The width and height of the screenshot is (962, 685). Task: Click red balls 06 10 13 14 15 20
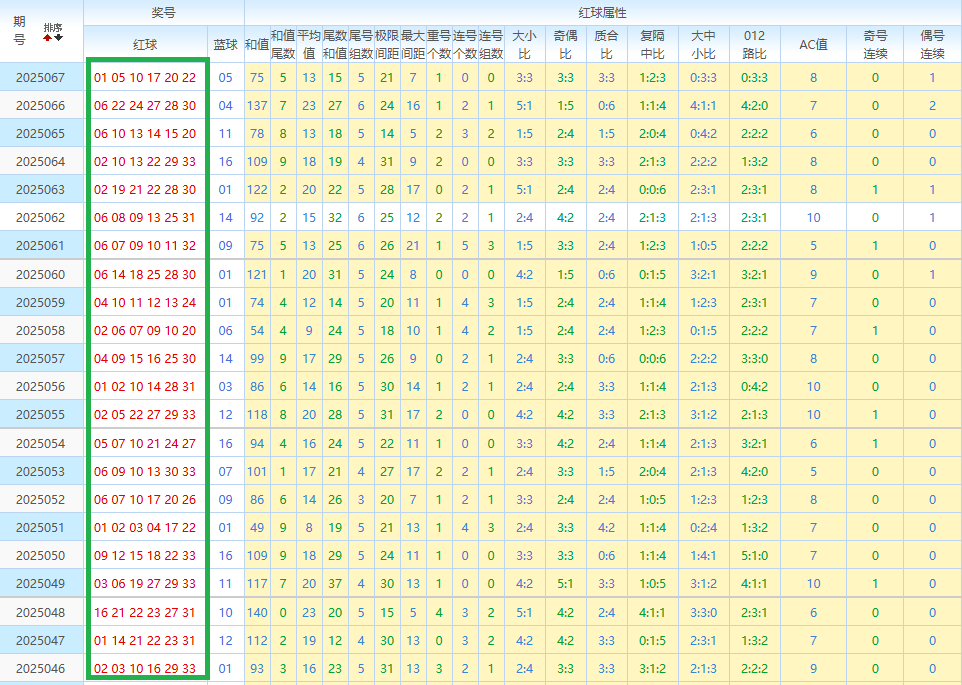pos(145,134)
